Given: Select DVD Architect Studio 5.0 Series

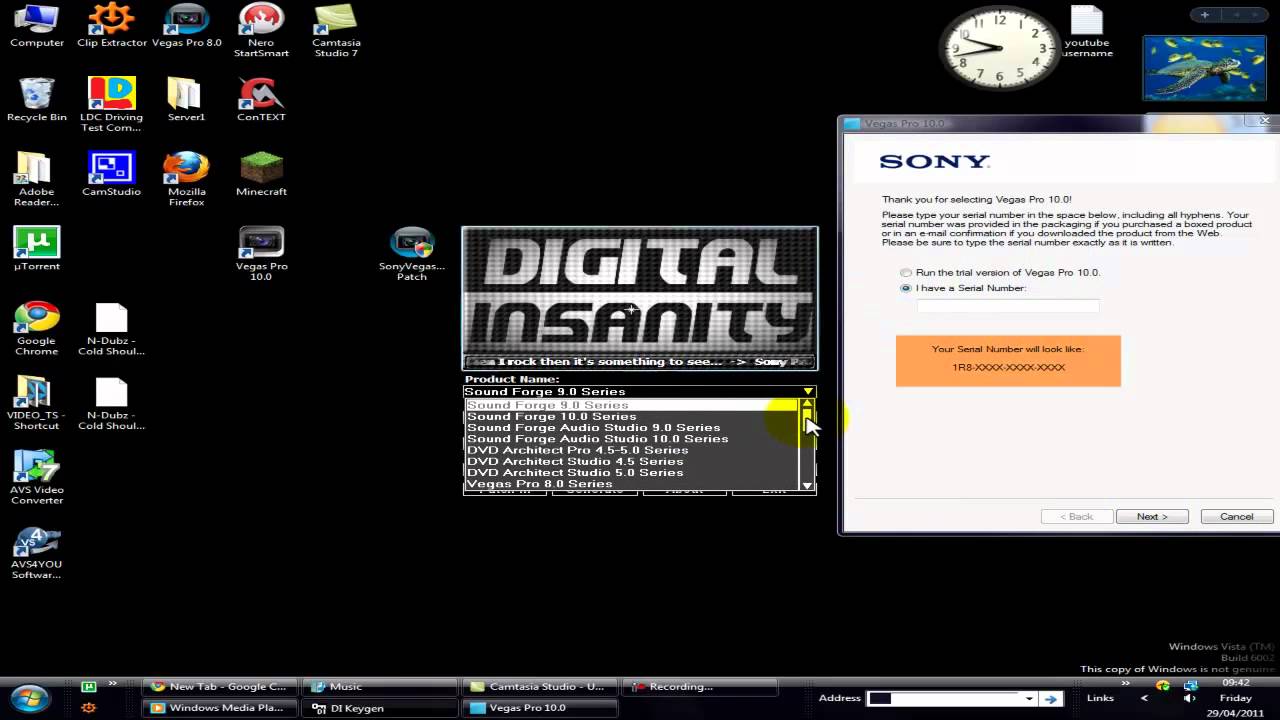Looking at the screenshot, I should tap(631, 472).
